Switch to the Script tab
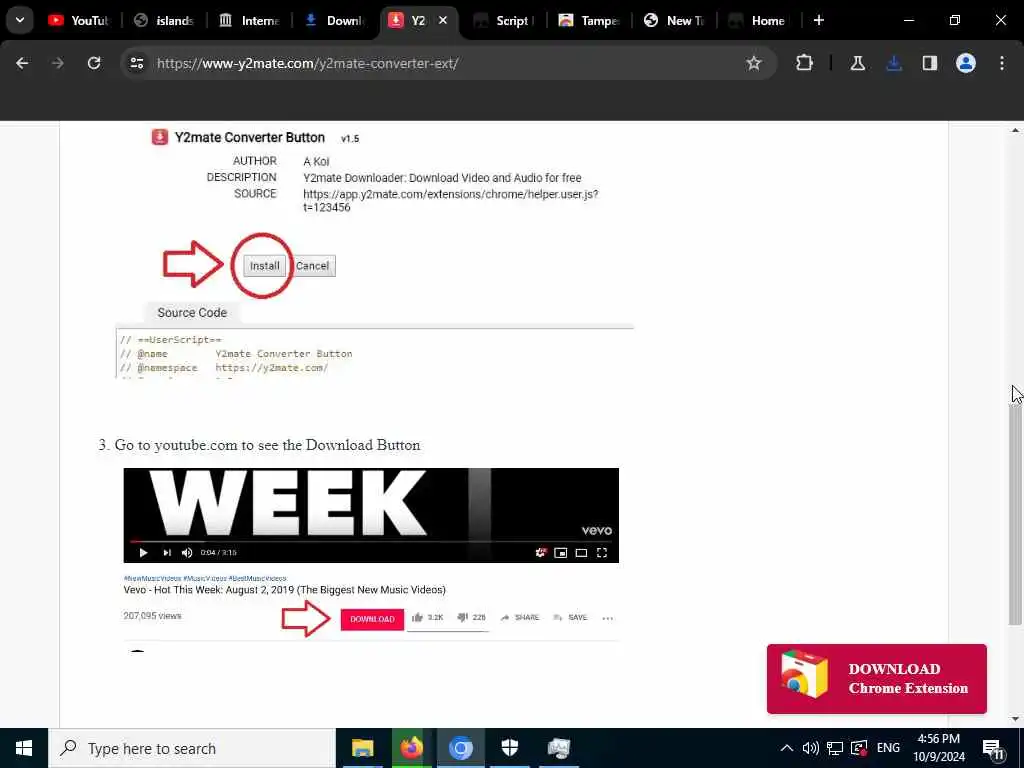The width and height of the screenshot is (1024, 768). (x=504, y=20)
